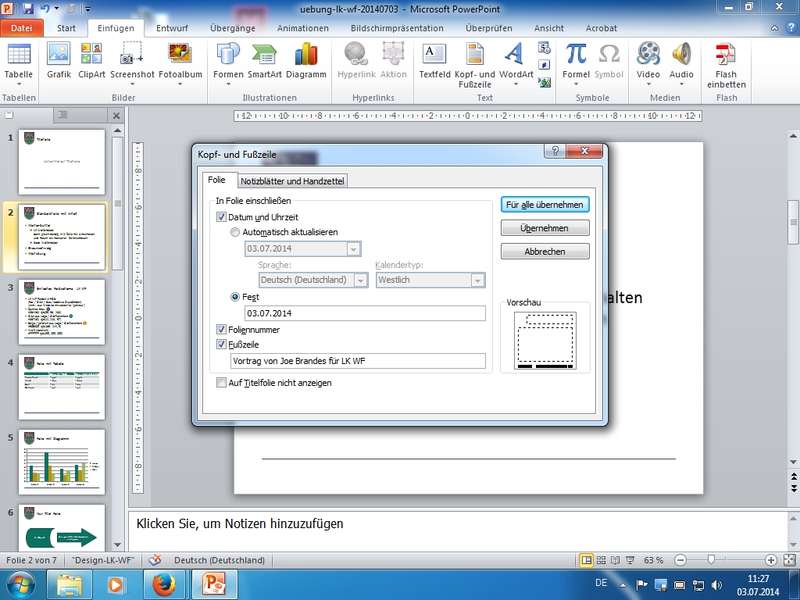Enable Auf Titelfolie nicht anzeigen
The width and height of the screenshot is (800, 600).
tap(222, 382)
